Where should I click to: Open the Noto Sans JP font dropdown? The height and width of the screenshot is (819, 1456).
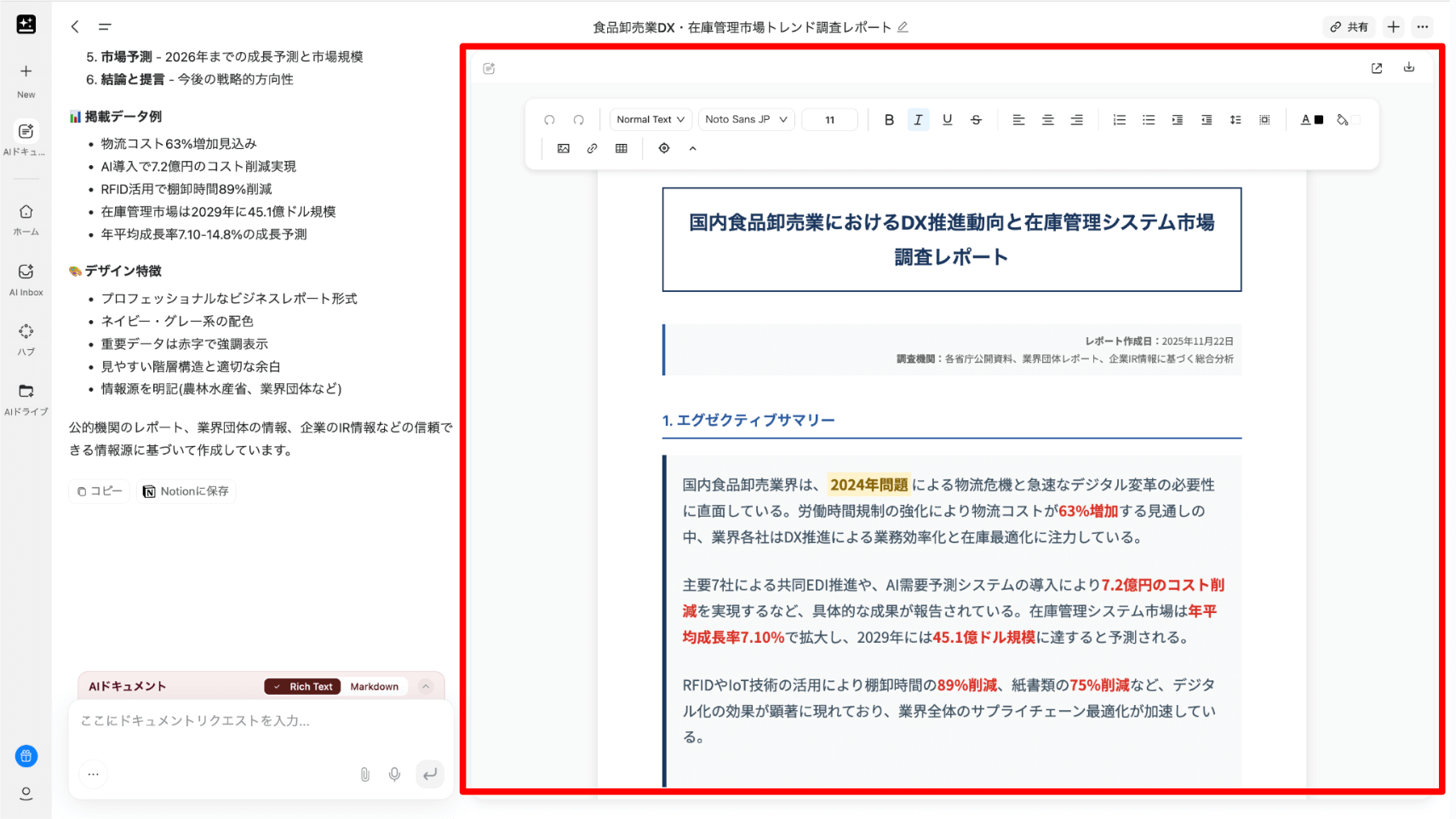tap(745, 120)
